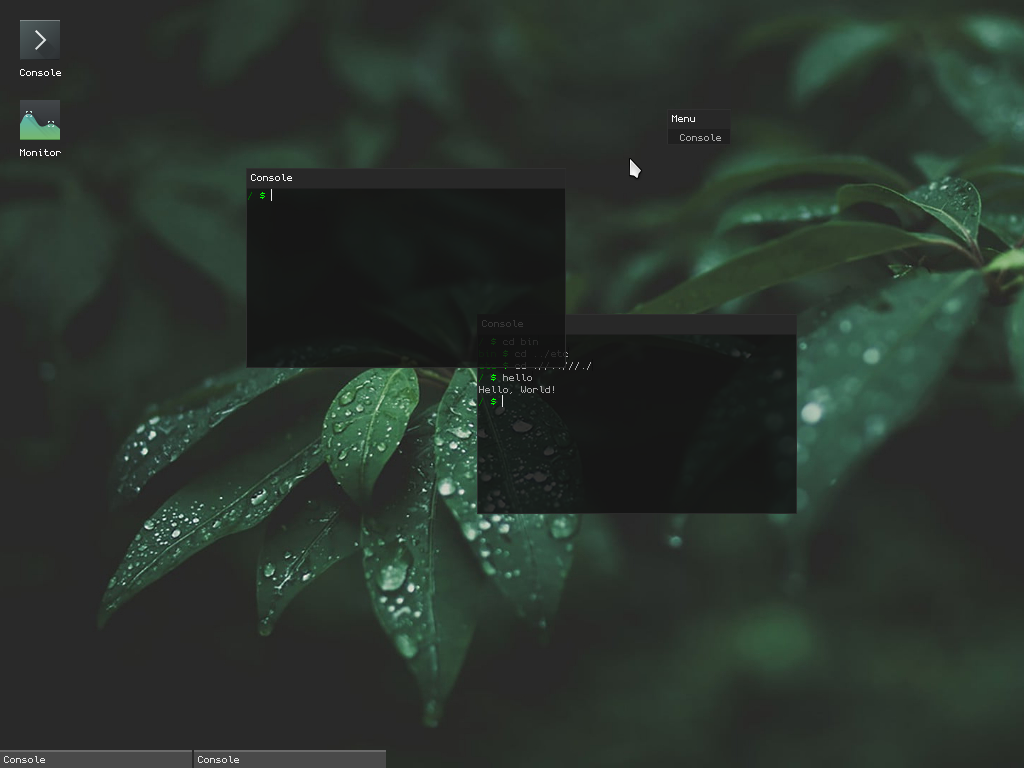Open the Console desktop icon with arrow

click(40, 40)
